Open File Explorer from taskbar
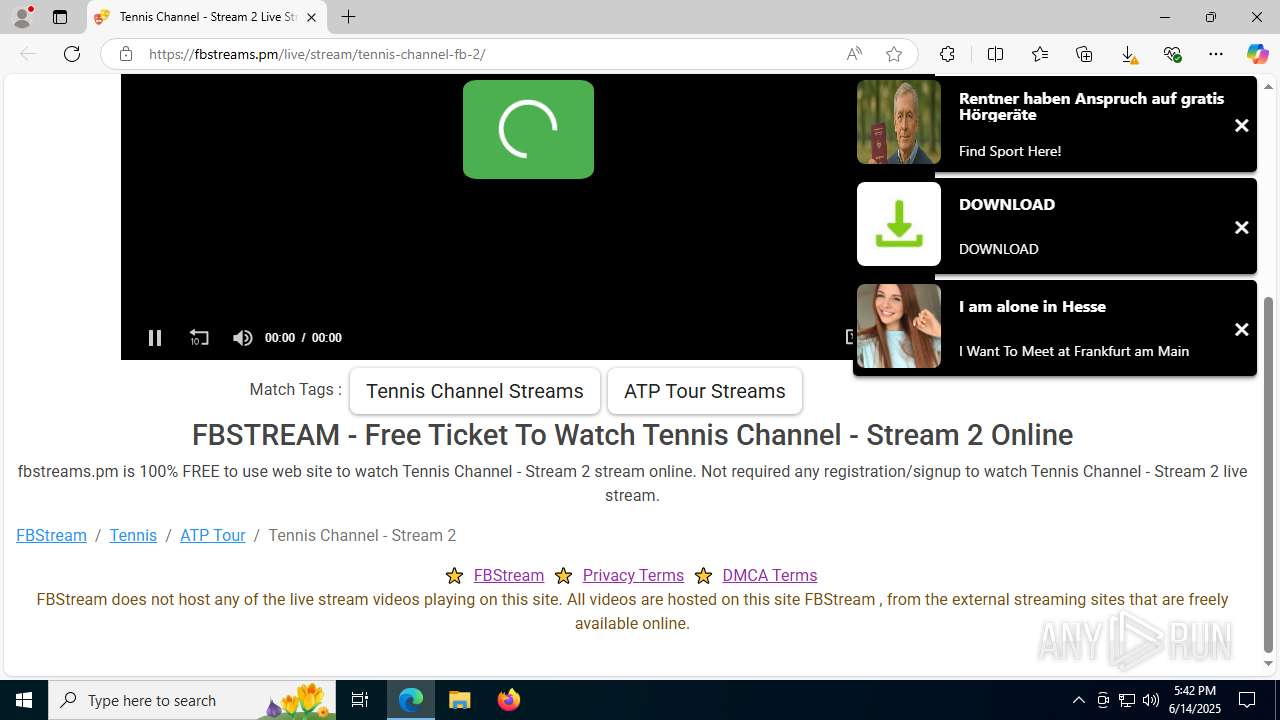Image resolution: width=1280 pixels, height=720 pixels. coord(460,700)
